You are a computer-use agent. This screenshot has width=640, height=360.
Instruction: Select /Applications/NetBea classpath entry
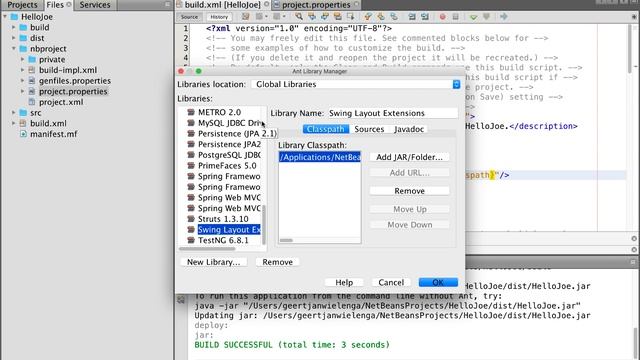pyautogui.click(x=320, y=157)
